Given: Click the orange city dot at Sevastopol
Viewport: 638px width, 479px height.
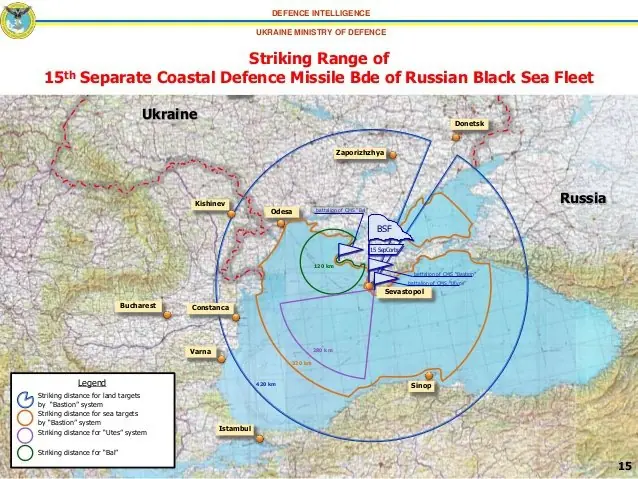Looking at the screenshot, I should click(369, 286).
